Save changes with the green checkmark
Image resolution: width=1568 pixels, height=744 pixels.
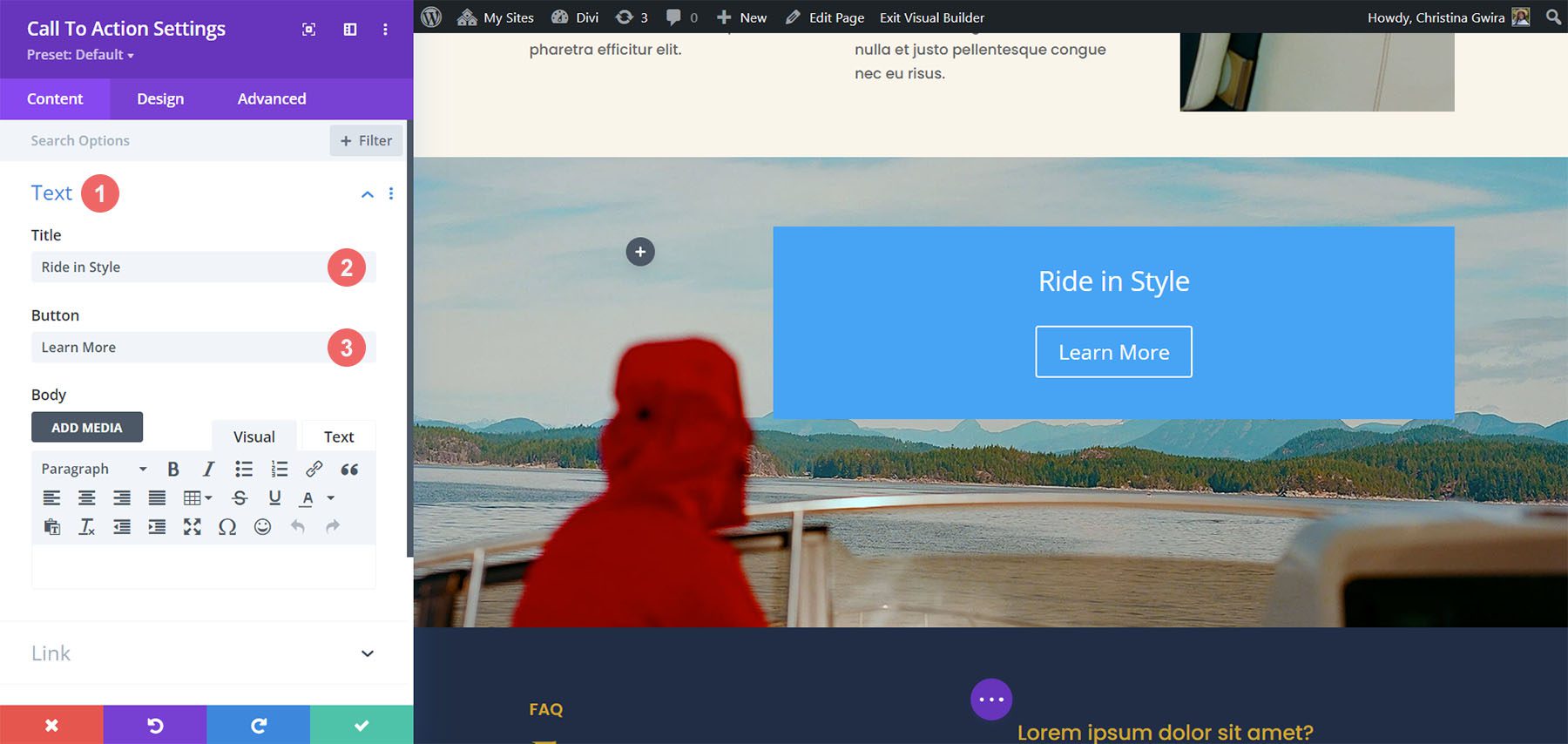(362, 725)
